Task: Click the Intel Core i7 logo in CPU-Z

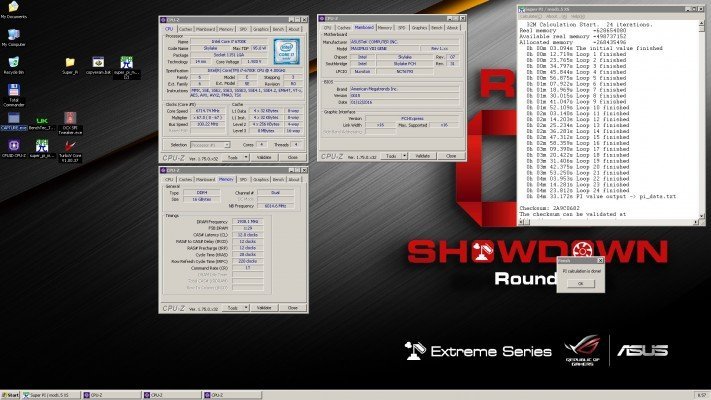Action: tap(287, 52)
